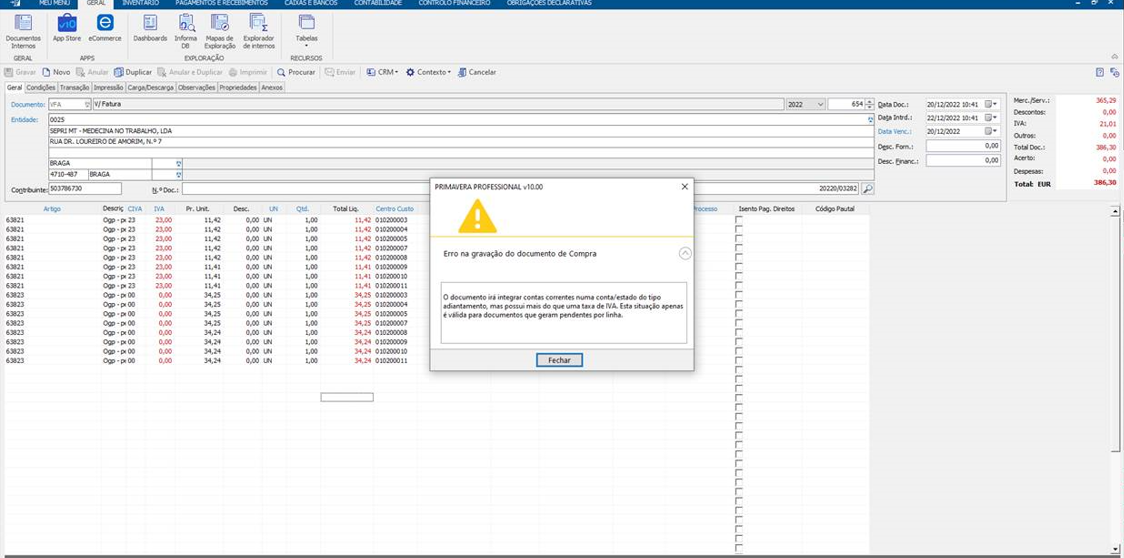
Task: Open Mapas de Exploração
Action: coord(220,29)
